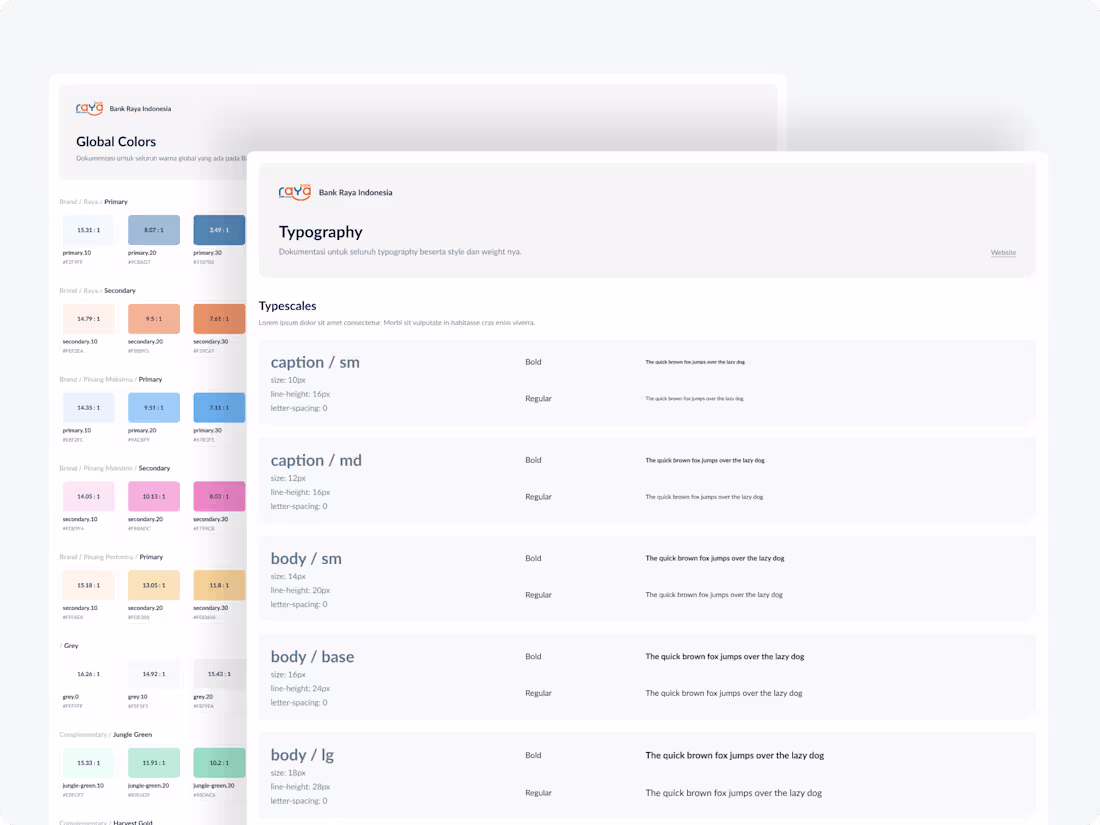Click the Bank Raya Indonesia label on Typography card
The width and height of the screenshot is (1100, 825).
tap(355, 191)
